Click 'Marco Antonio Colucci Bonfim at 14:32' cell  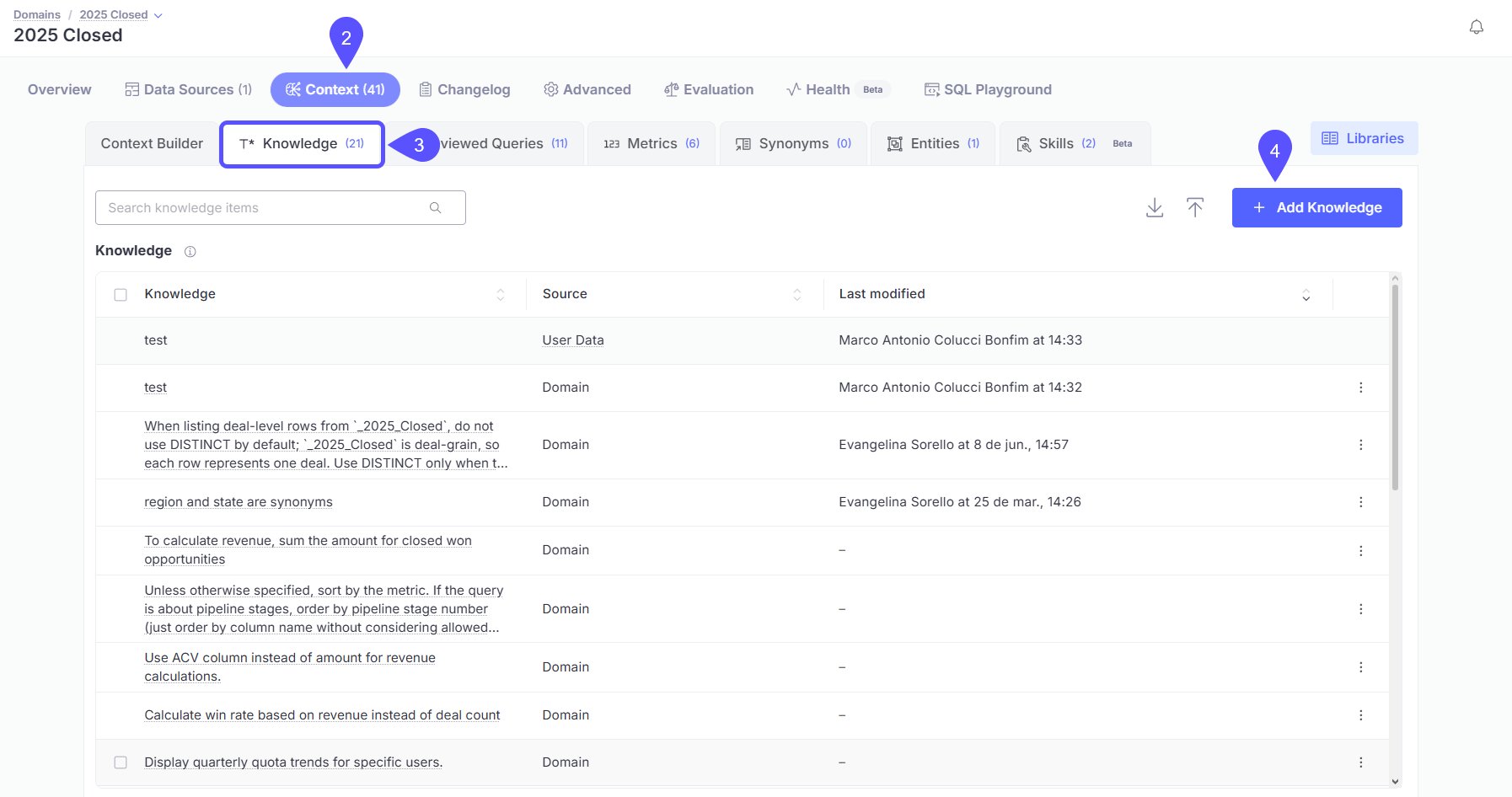coord(960,388)
